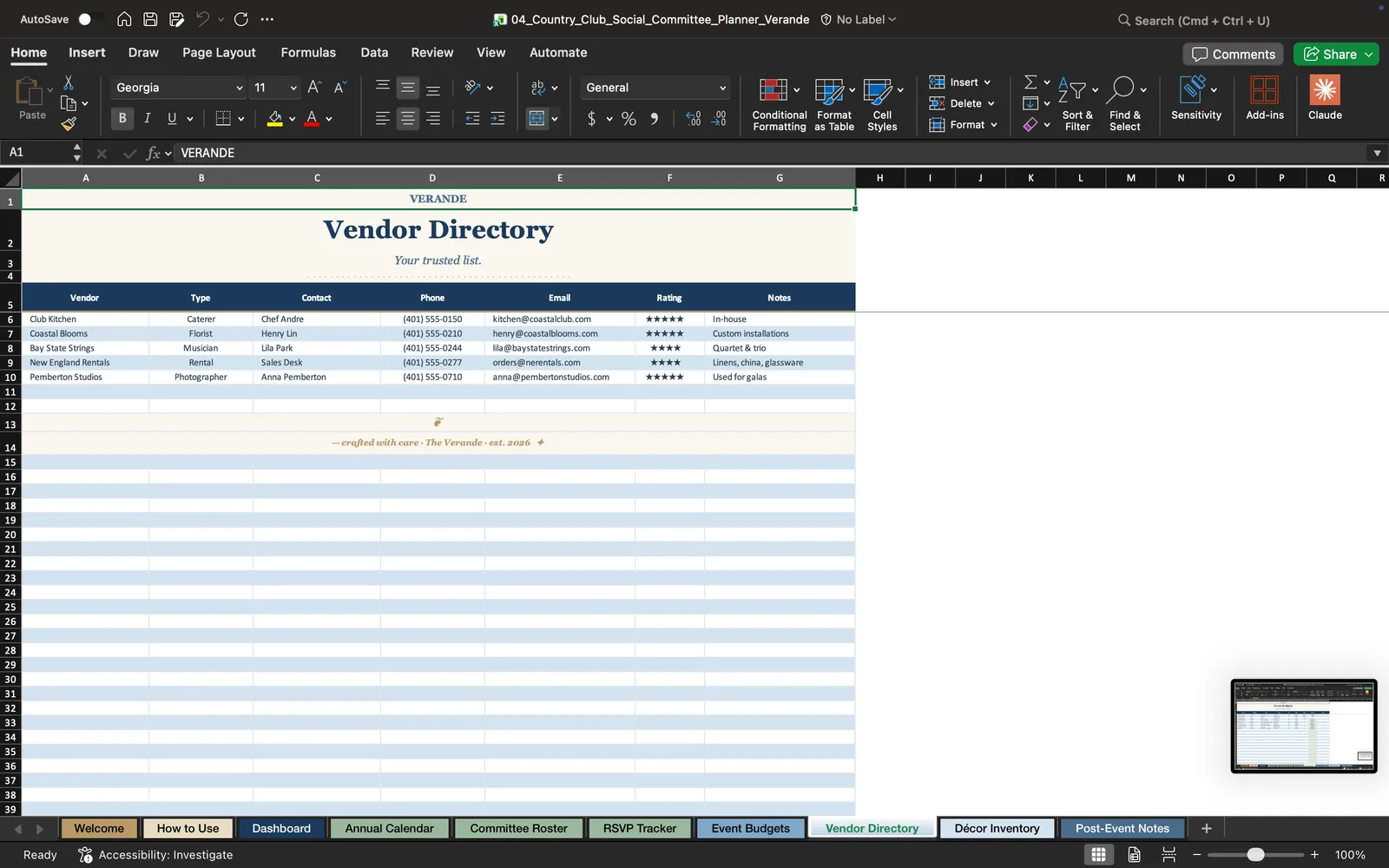Toggle Center horizontal alignment

(407, 118)
